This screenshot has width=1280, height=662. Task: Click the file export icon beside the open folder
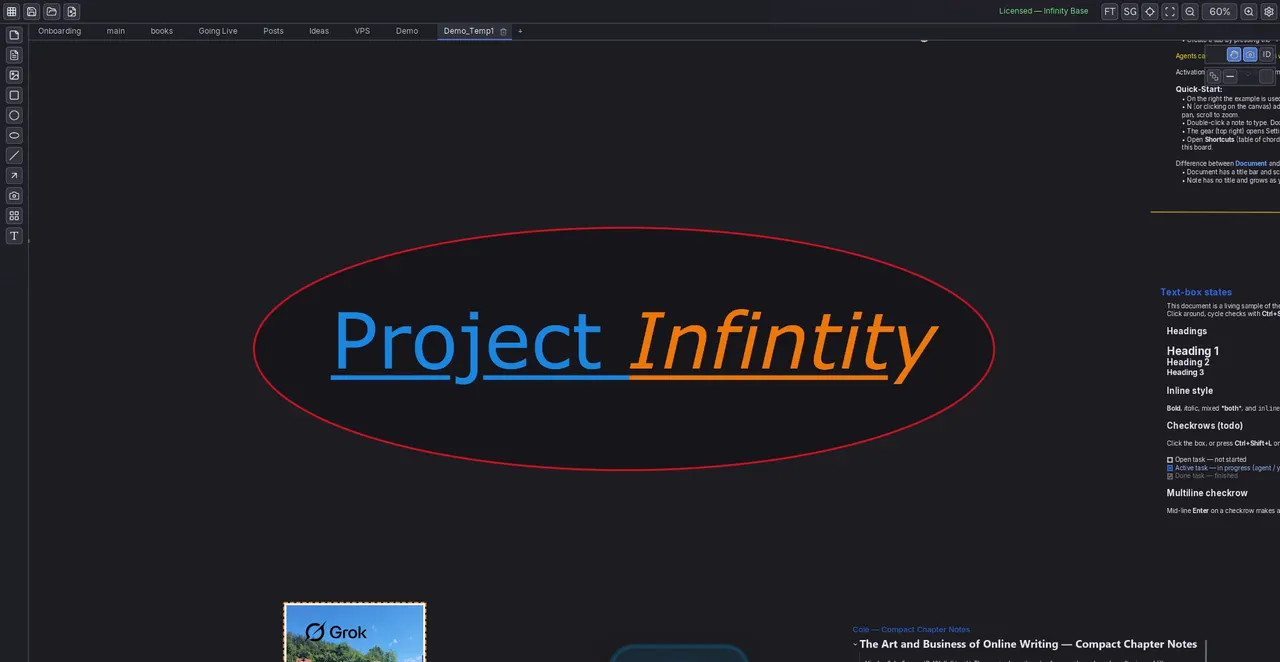[x=72, y=12]
